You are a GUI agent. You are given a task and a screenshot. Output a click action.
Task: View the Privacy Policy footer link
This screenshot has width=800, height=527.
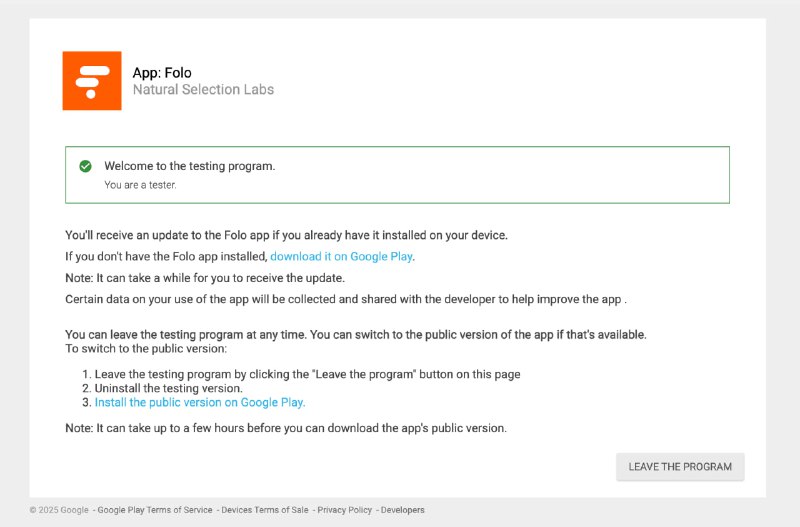(343, 510)
